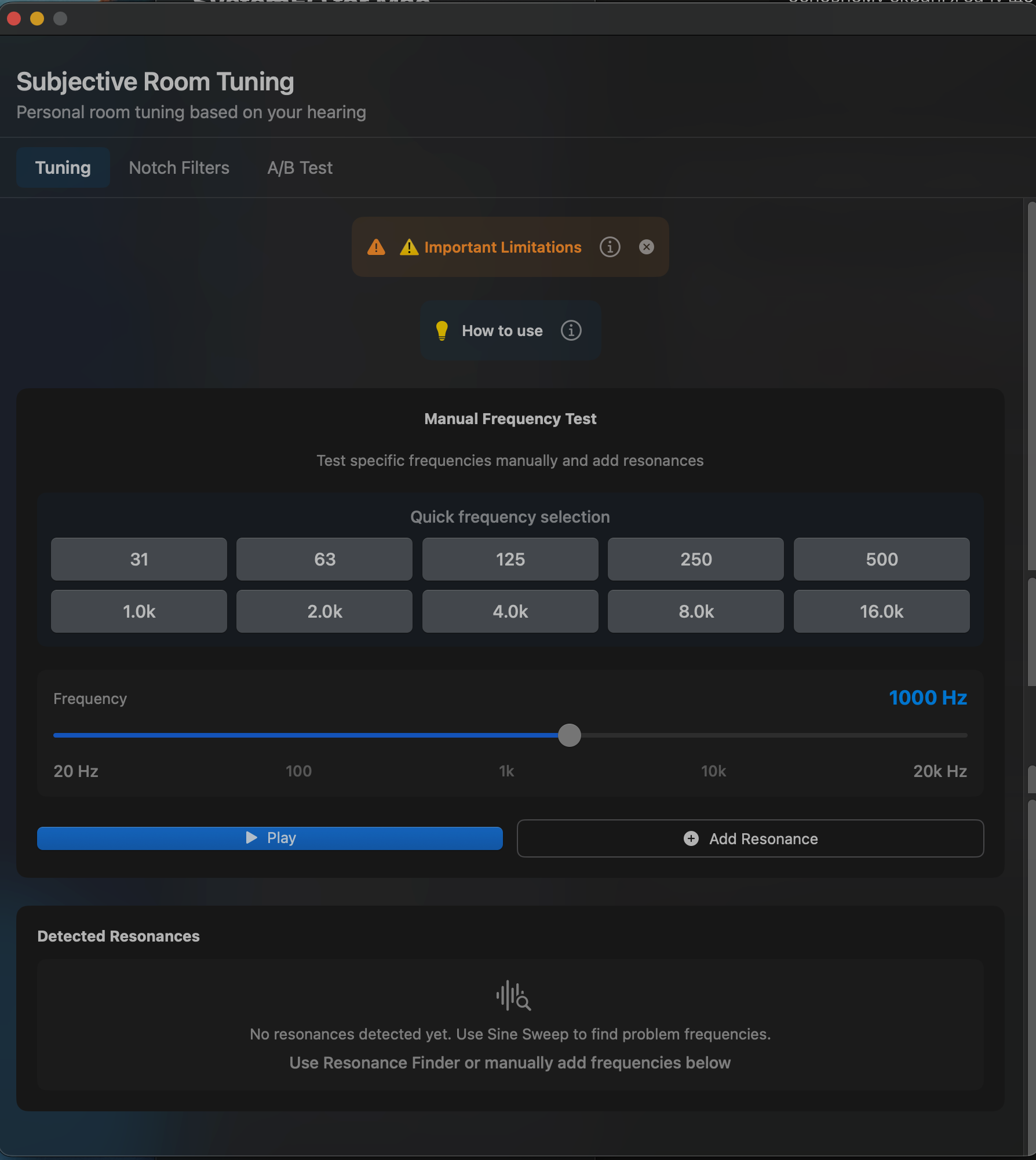Click the vertical scrollbar on the right

click(x=1031, y=386)
